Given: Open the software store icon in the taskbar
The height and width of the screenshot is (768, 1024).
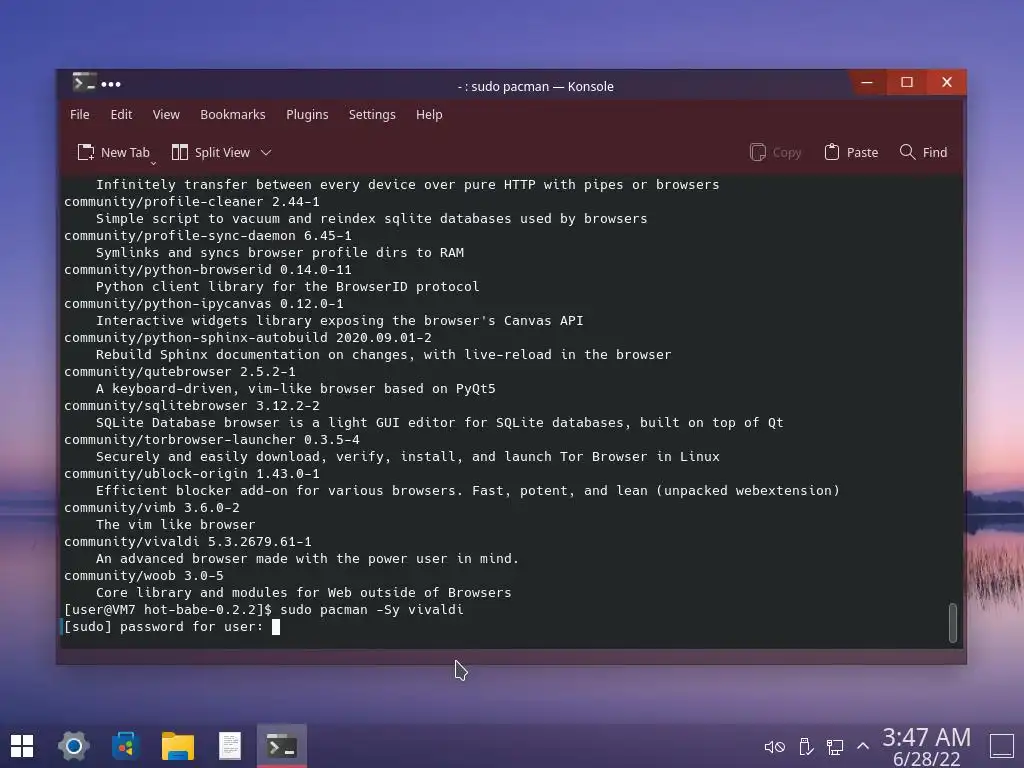Looking at the screenshot, I should coord(125,746).
